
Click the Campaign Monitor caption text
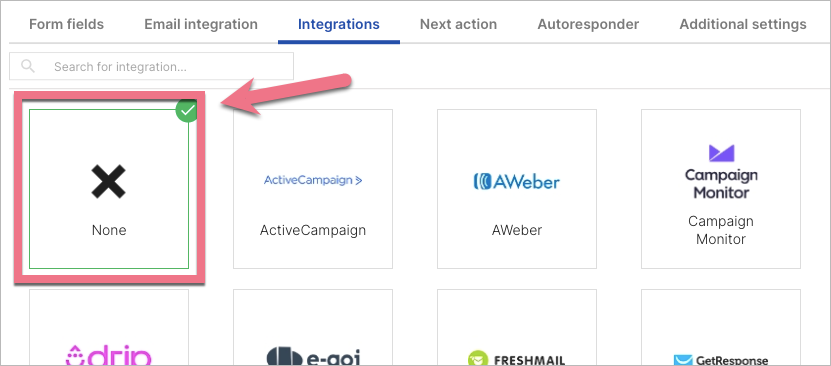tap(721, 230)
